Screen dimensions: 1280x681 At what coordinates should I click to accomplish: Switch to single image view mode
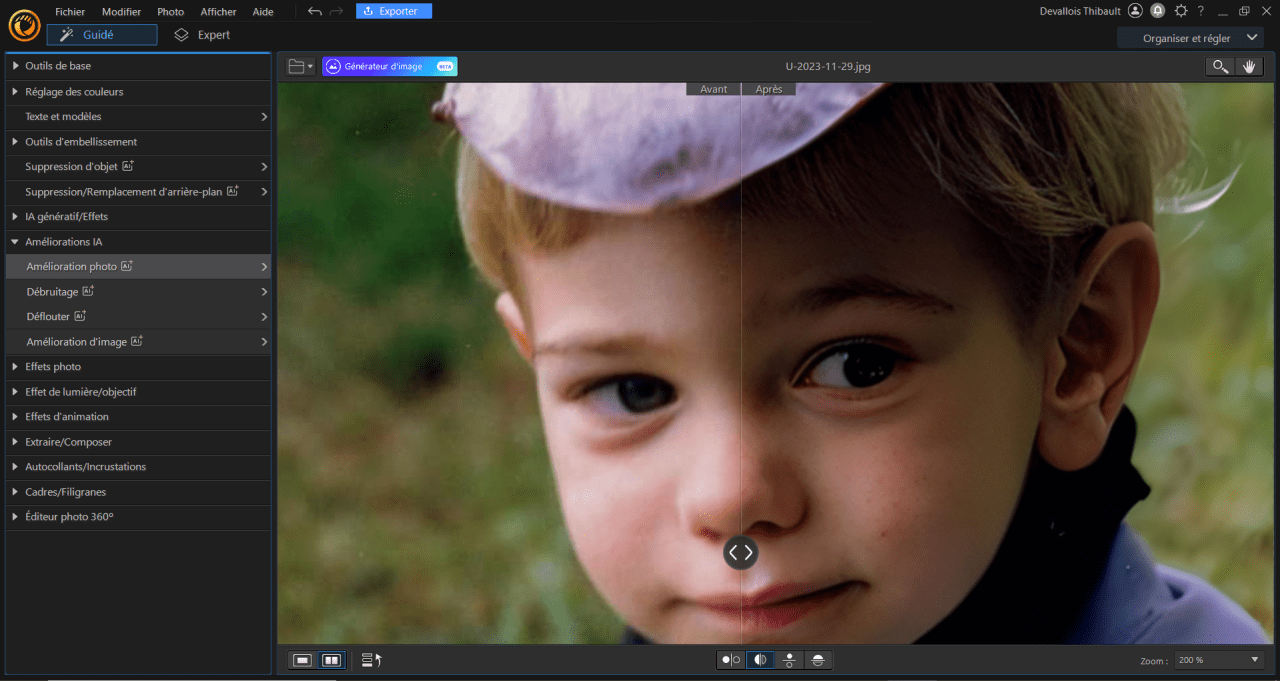[x=302, y=660]
